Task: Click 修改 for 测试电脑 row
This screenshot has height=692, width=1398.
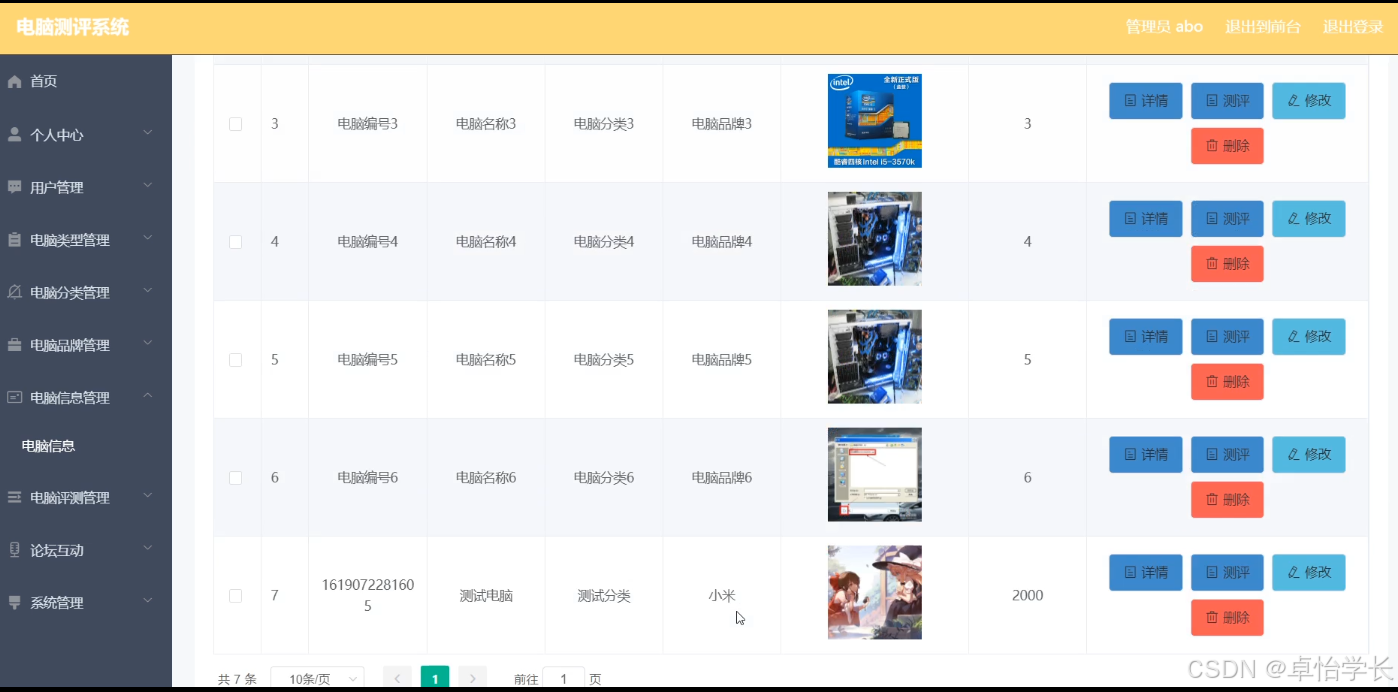Action: tap(1309, 573)
